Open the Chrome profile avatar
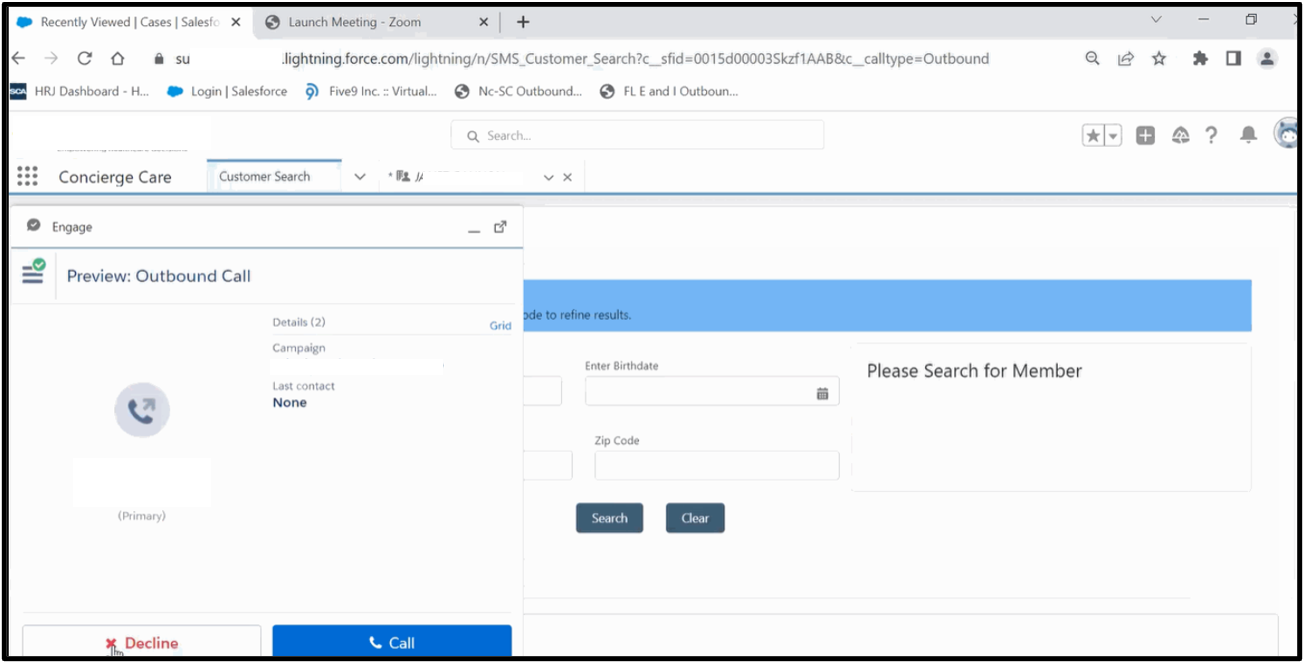 [1267, 59]
